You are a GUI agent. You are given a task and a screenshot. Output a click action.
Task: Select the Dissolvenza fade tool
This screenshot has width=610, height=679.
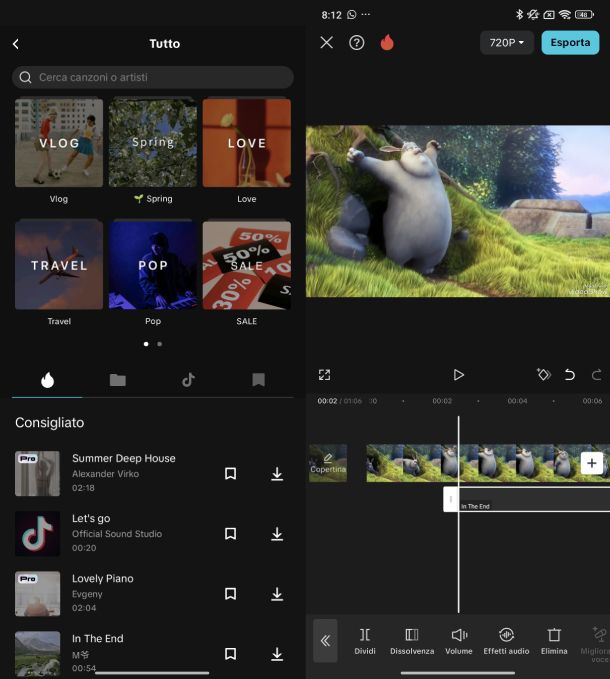(x=412, y=641)
